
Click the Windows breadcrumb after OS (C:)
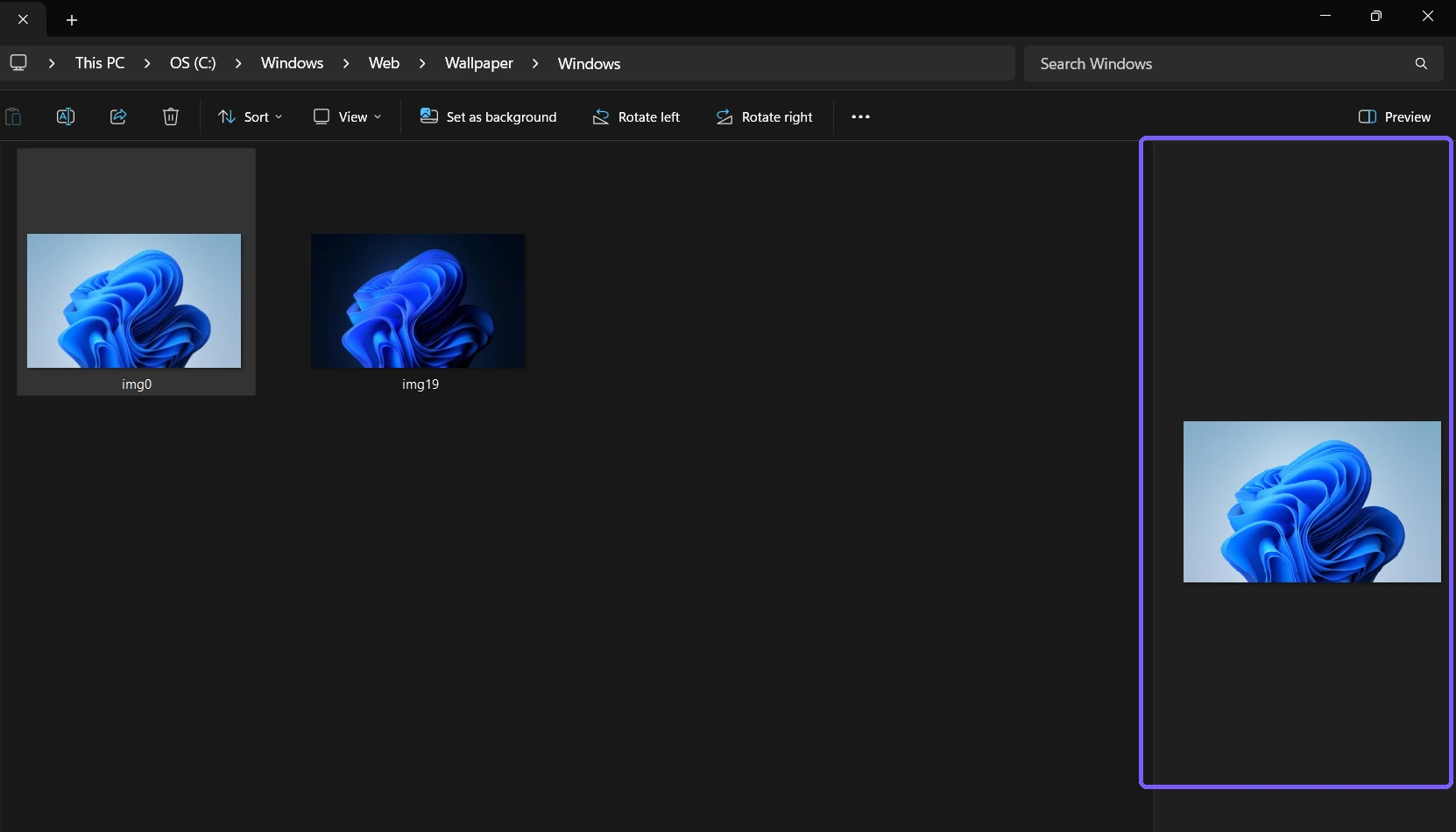tap(292, 63)
